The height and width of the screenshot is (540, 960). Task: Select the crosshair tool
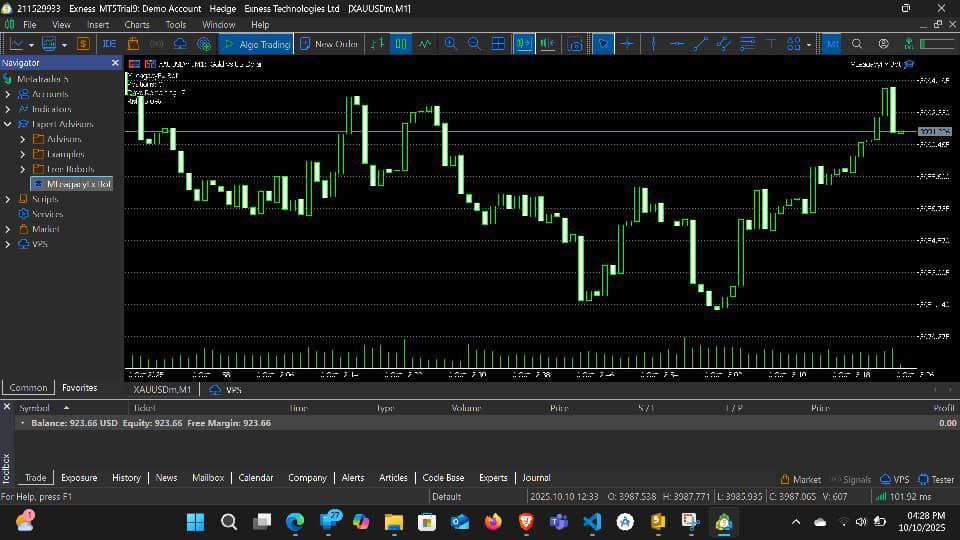pos(628,44)
